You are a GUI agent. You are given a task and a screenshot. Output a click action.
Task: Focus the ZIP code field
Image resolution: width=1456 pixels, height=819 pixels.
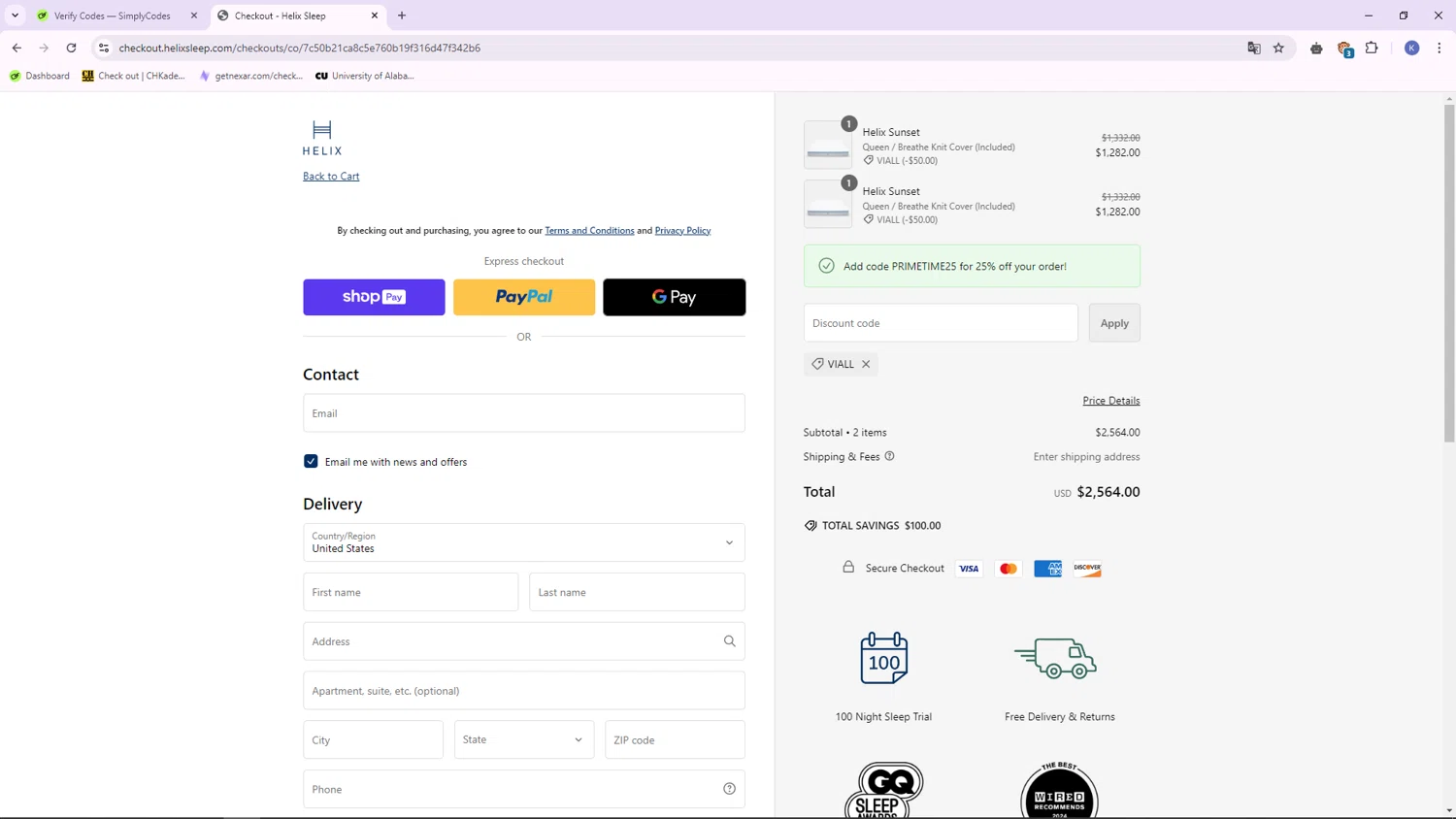675,739
